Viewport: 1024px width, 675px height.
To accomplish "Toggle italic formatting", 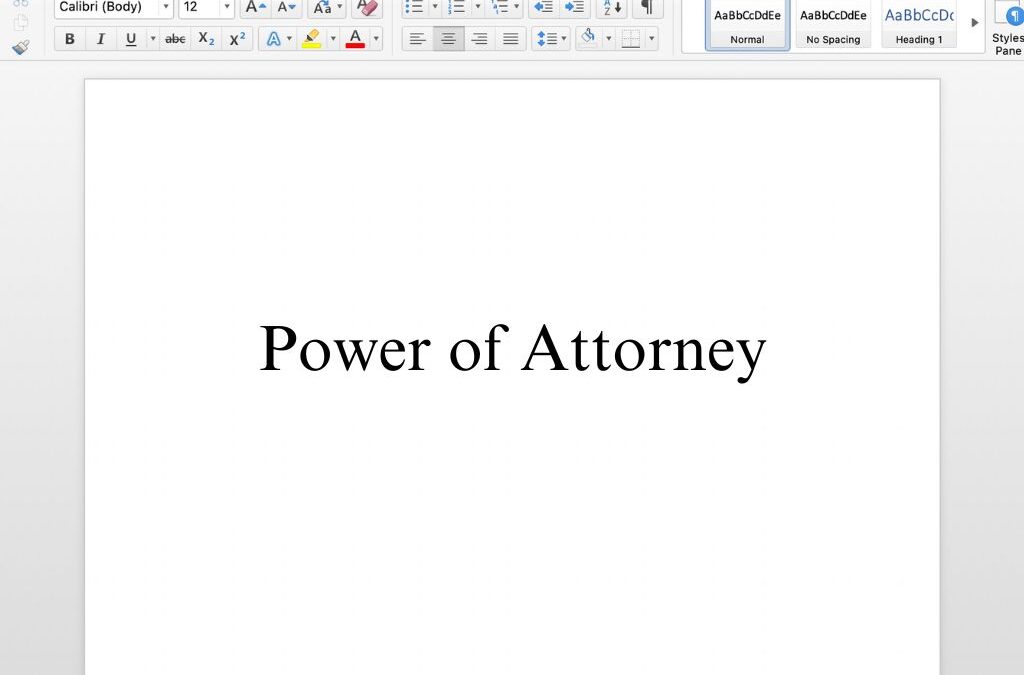I will click(x=101, y=39).
